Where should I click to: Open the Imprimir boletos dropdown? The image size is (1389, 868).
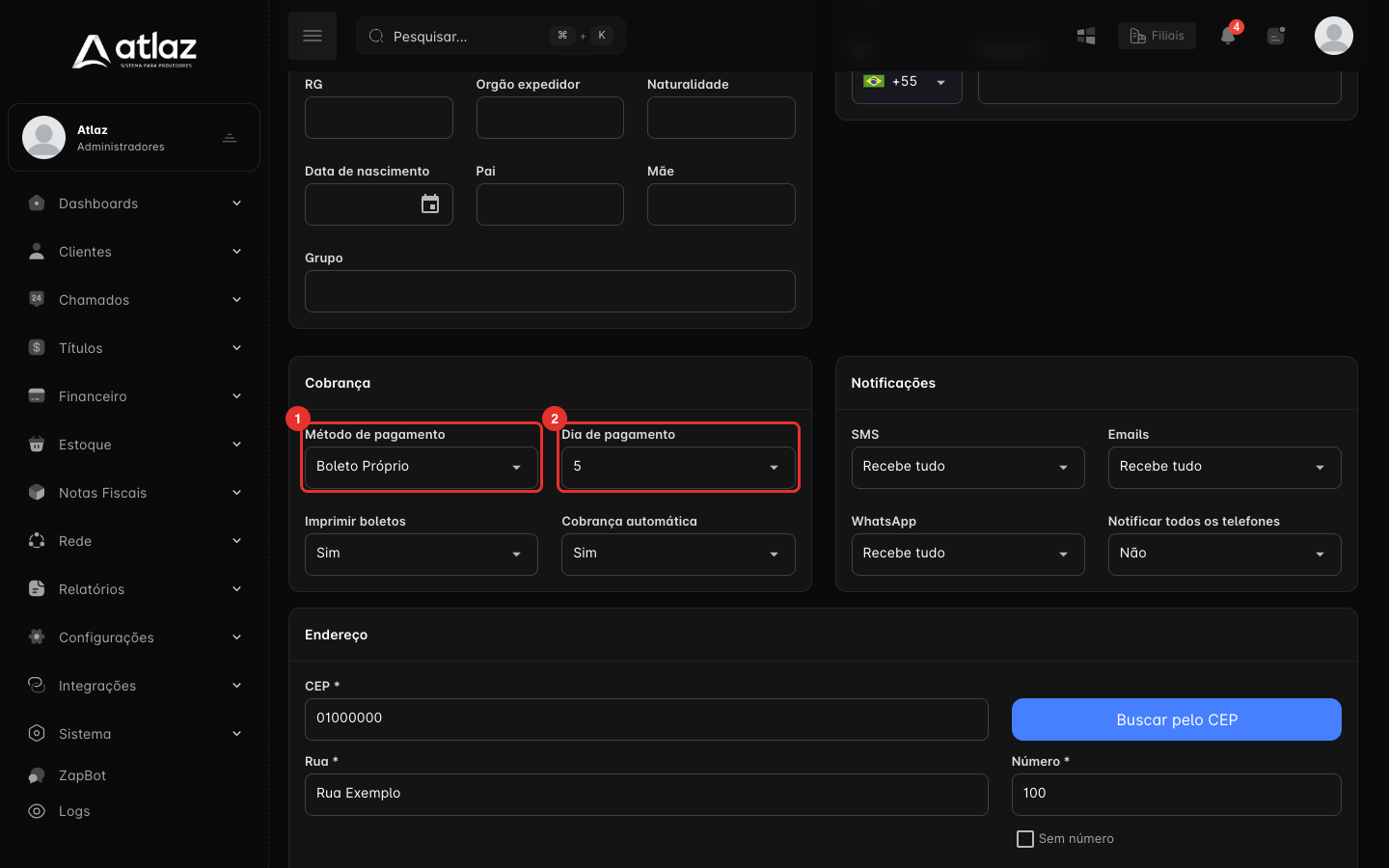coord(422,554)
